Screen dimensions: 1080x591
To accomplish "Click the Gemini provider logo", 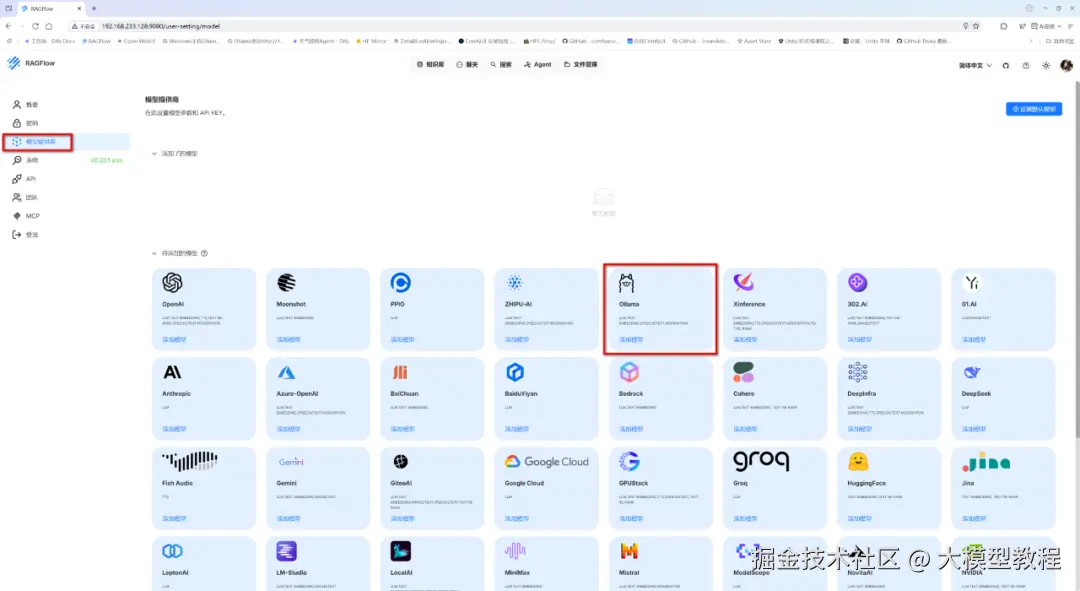I will coord(291,462).
